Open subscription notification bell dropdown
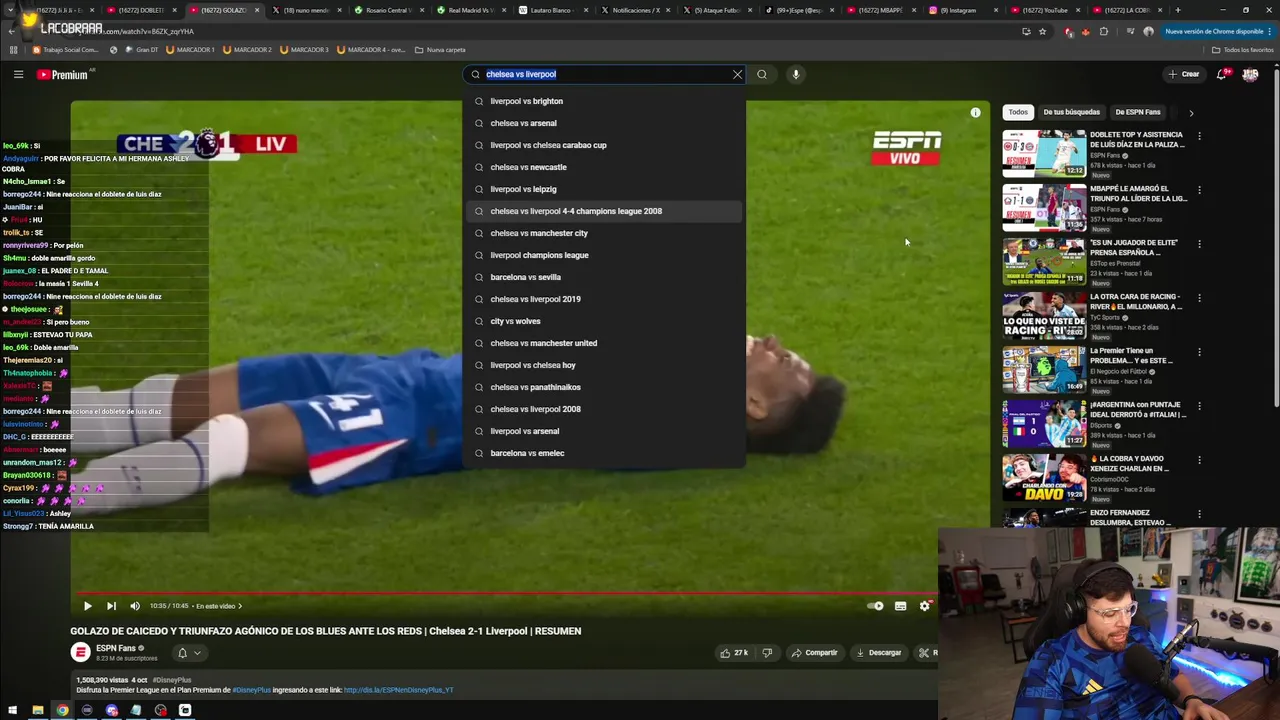The height and width of the screenshot is (720, 1280). [x=188, y=653]
